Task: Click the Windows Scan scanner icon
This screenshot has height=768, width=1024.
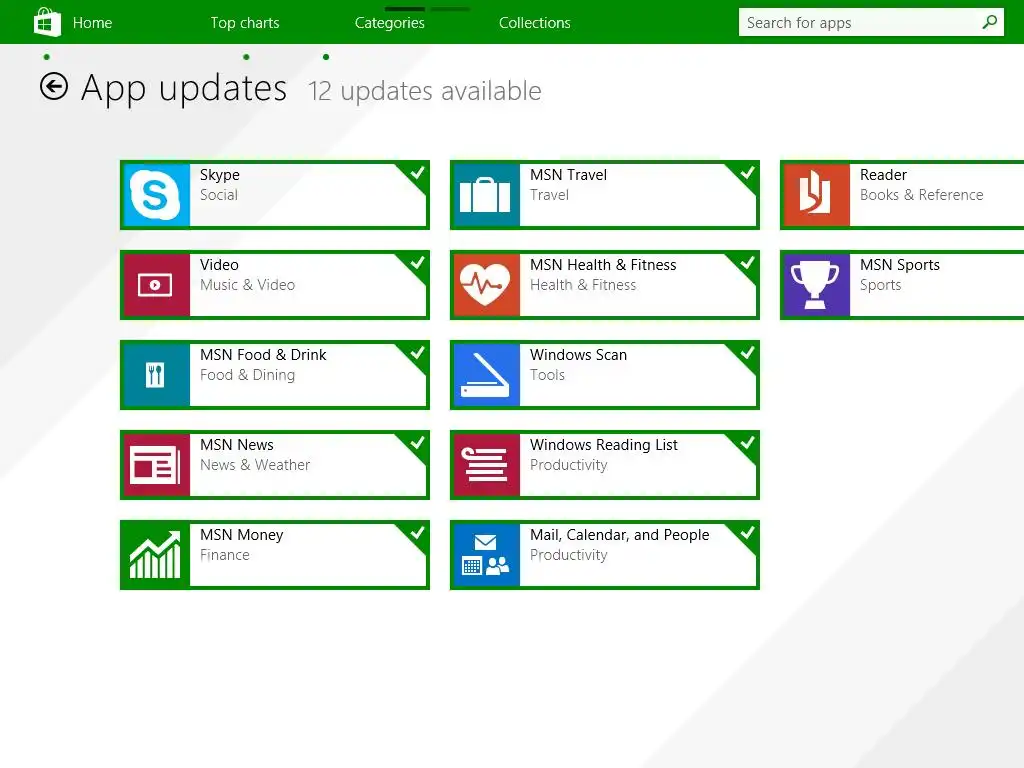Action: coord(485,375)
